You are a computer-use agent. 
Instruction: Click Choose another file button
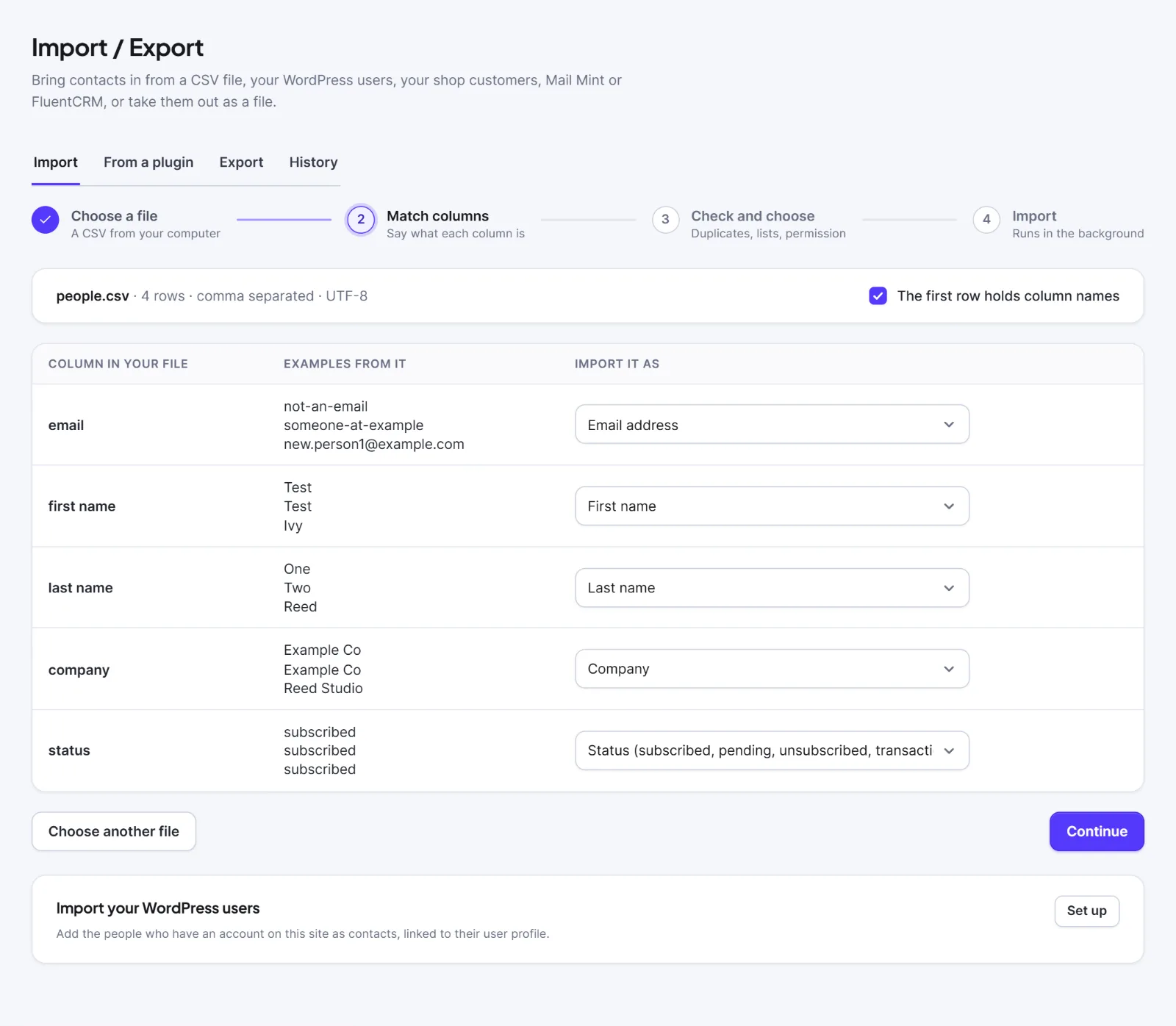click(114, 831)
